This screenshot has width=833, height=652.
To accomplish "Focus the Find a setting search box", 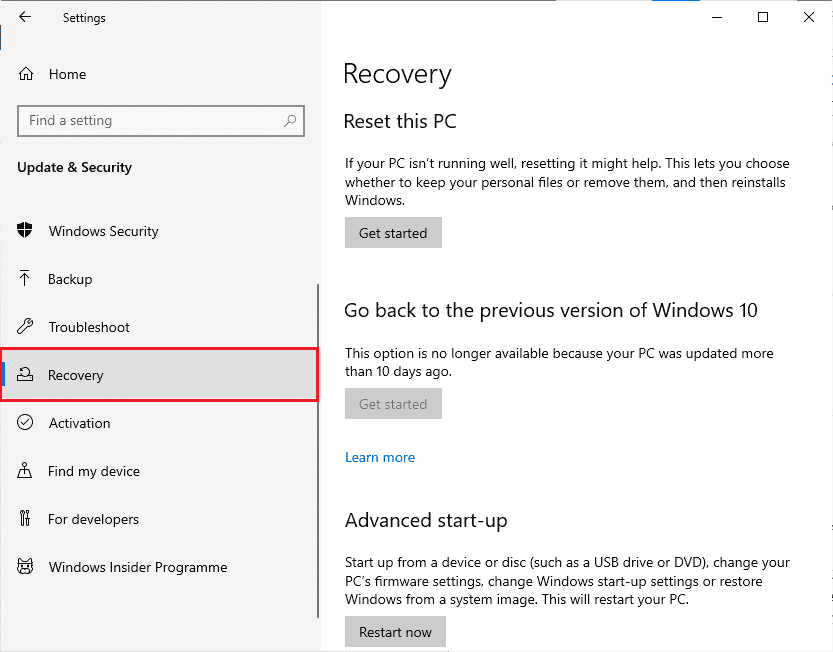I will (160, 121).
